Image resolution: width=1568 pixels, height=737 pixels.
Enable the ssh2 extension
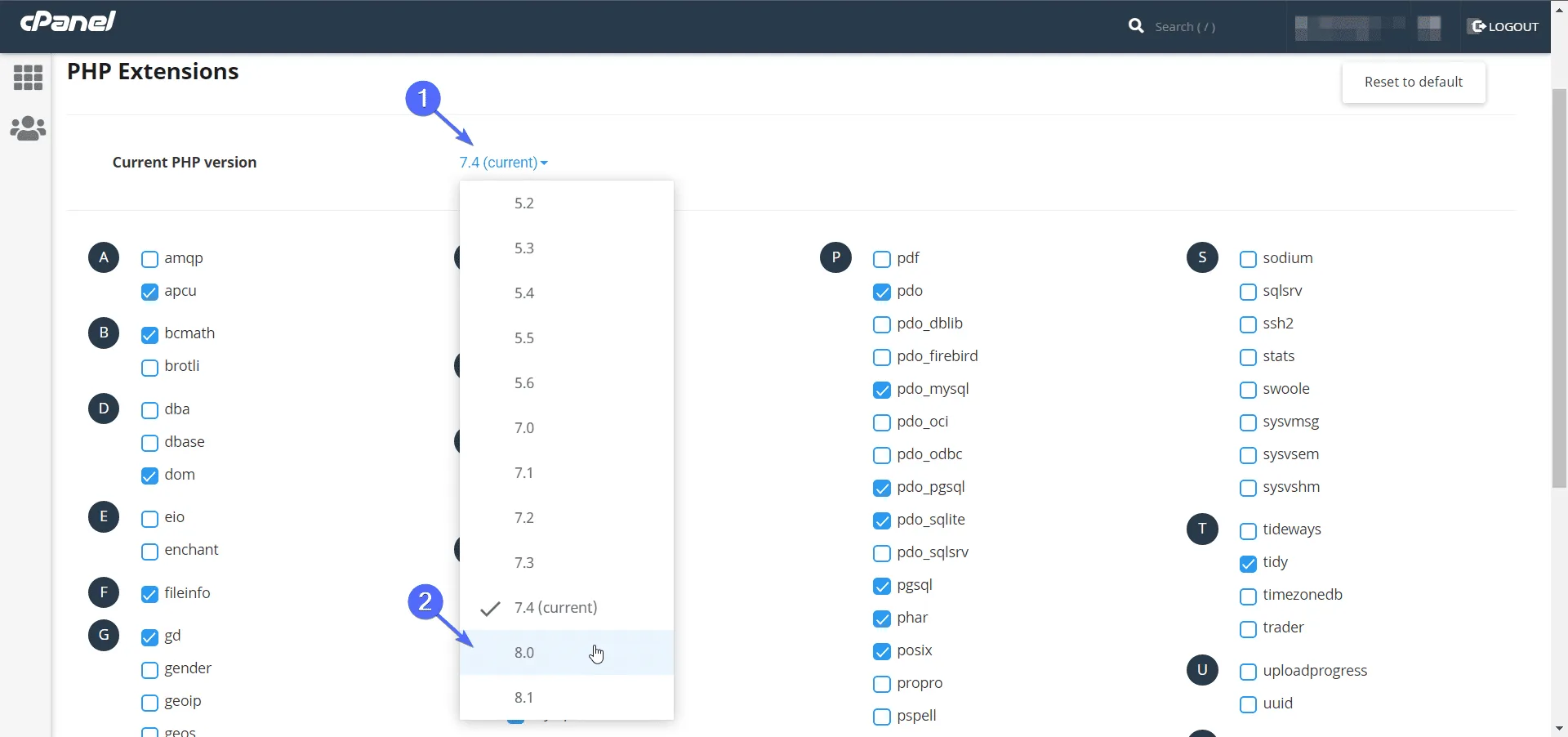click(1248, 324)
